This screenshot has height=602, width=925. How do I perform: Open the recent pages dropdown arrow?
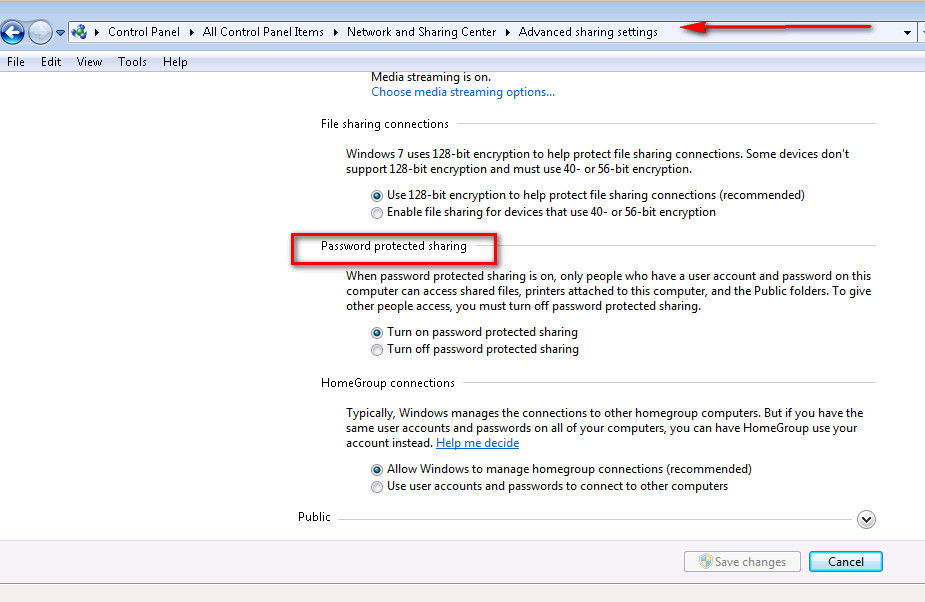tap(60, 31)
